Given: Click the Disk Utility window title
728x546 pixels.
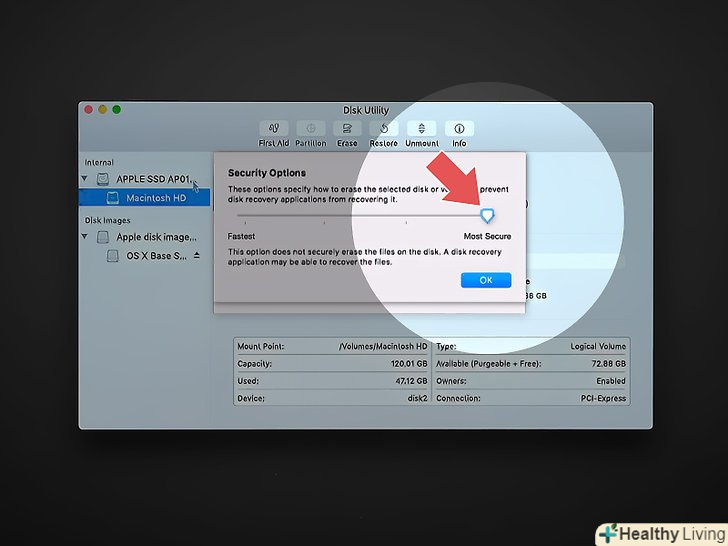Looking at the screenshot, I should coord(366,110).
